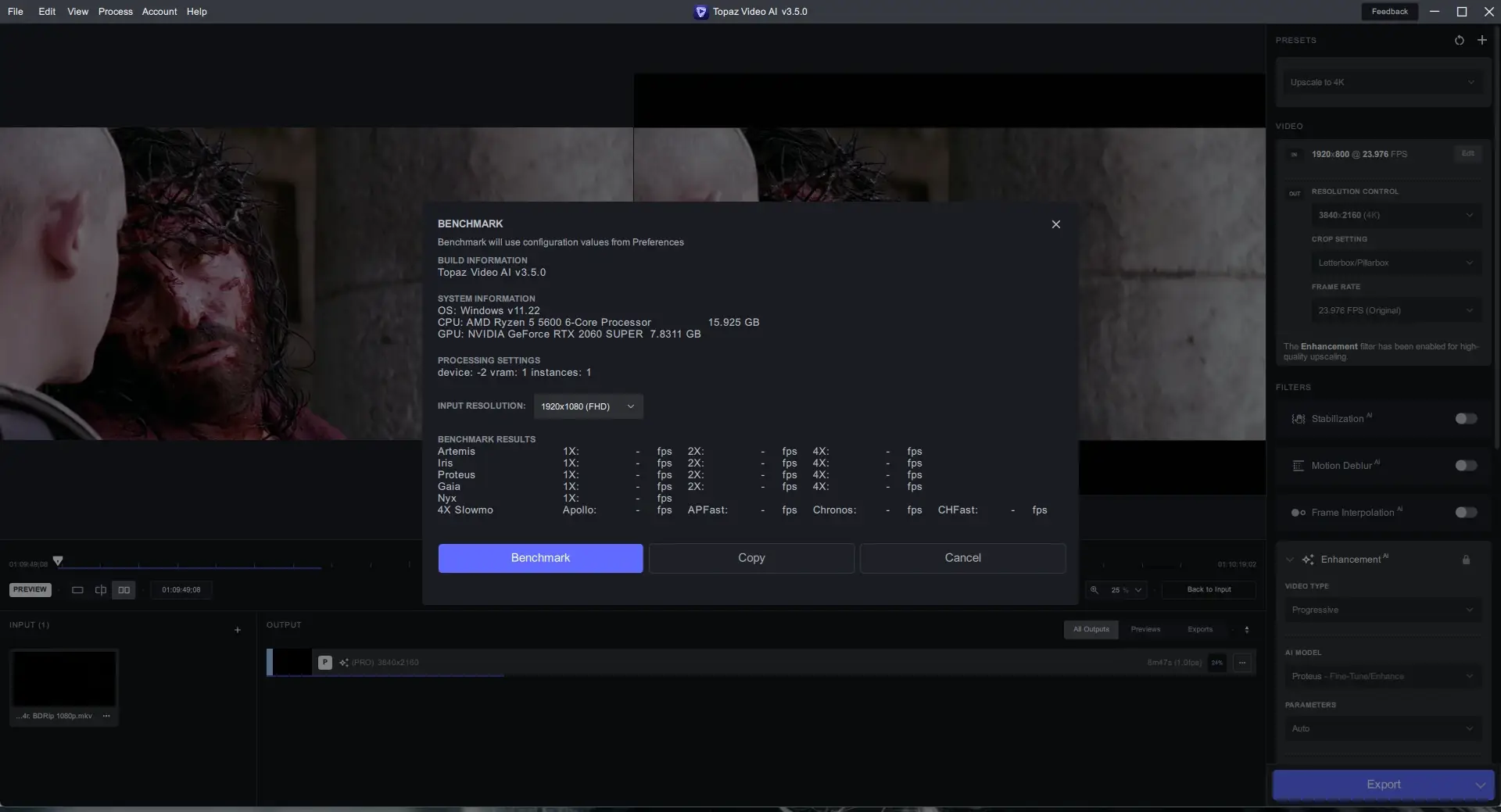Image resolution: width=1501 pixels, height=812 pixels.
Task: Toggle the Motion Deblur filter switch
Action: pyautogui.click(x=1466, y=466)
